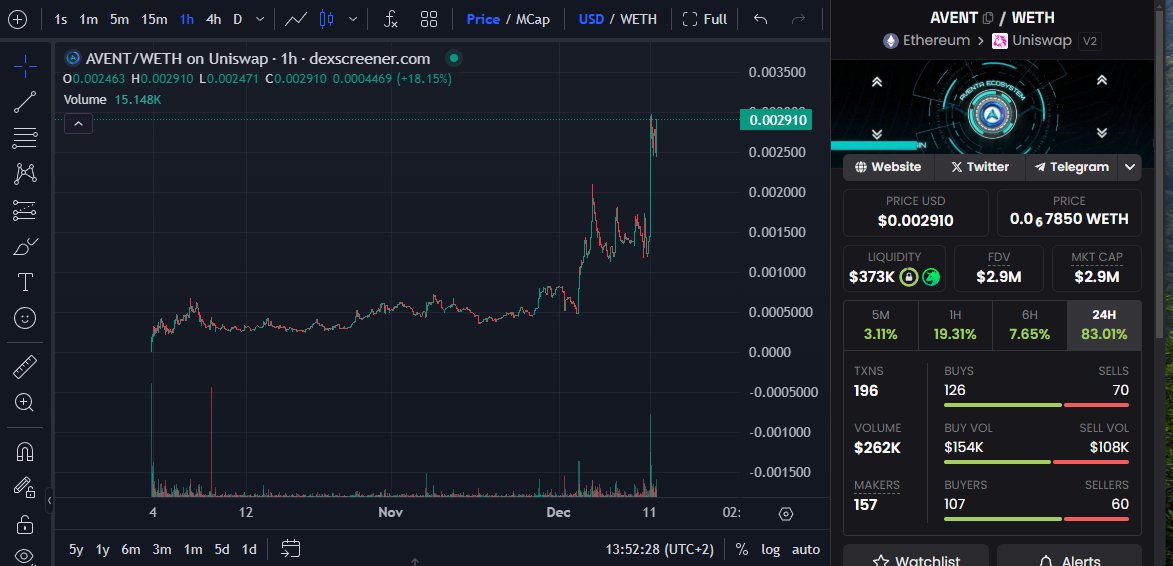Select the pattern drawing tool
The image size is (1173, 566).
tap(25, 173)
